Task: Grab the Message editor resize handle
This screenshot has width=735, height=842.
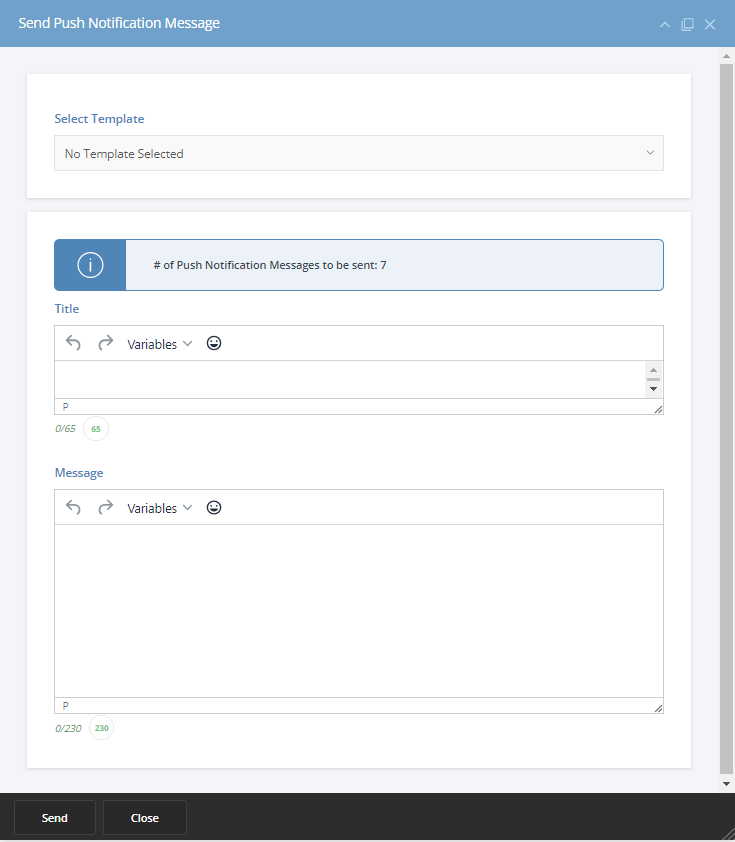Action: pos(658,708)
